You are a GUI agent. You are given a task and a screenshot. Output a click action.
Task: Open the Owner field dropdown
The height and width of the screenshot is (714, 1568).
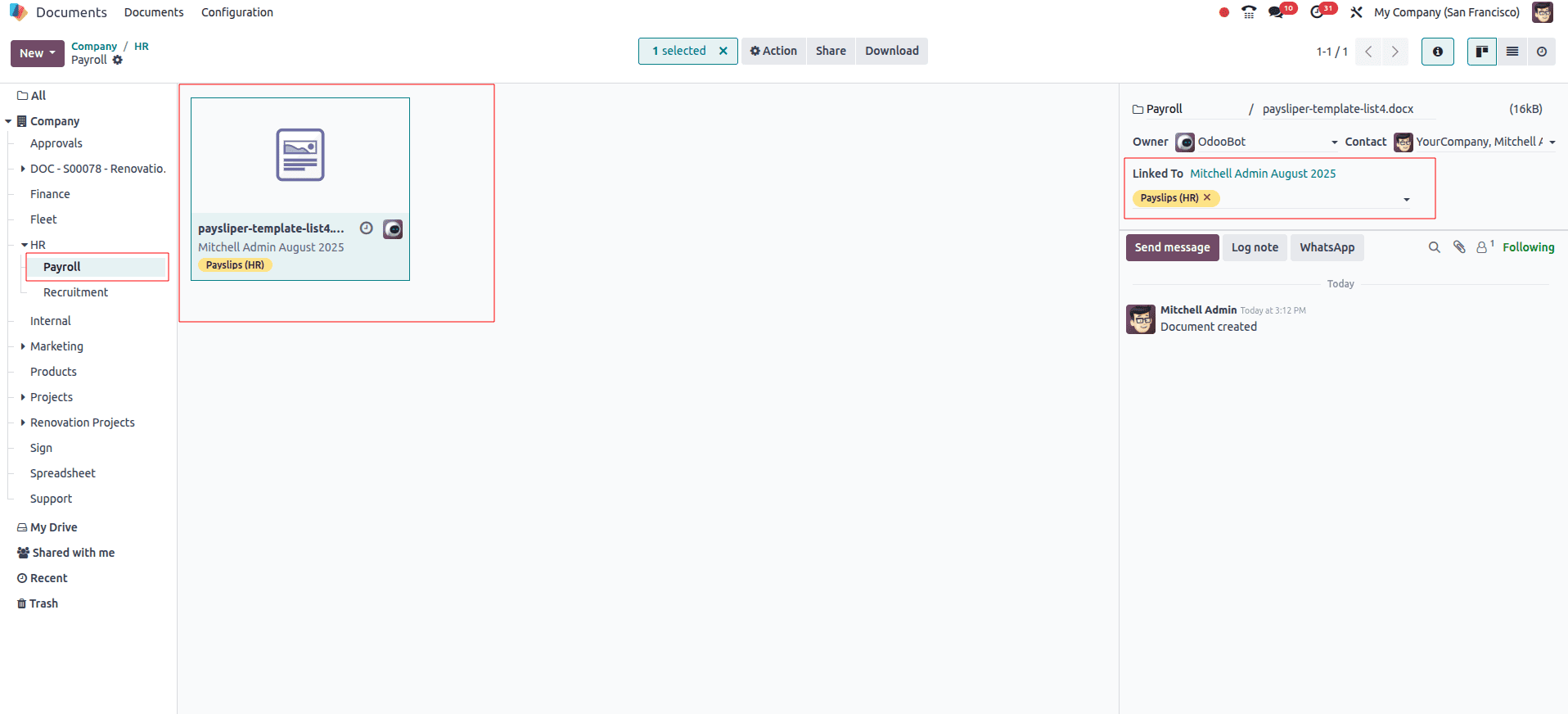(x=1335, y=142)
